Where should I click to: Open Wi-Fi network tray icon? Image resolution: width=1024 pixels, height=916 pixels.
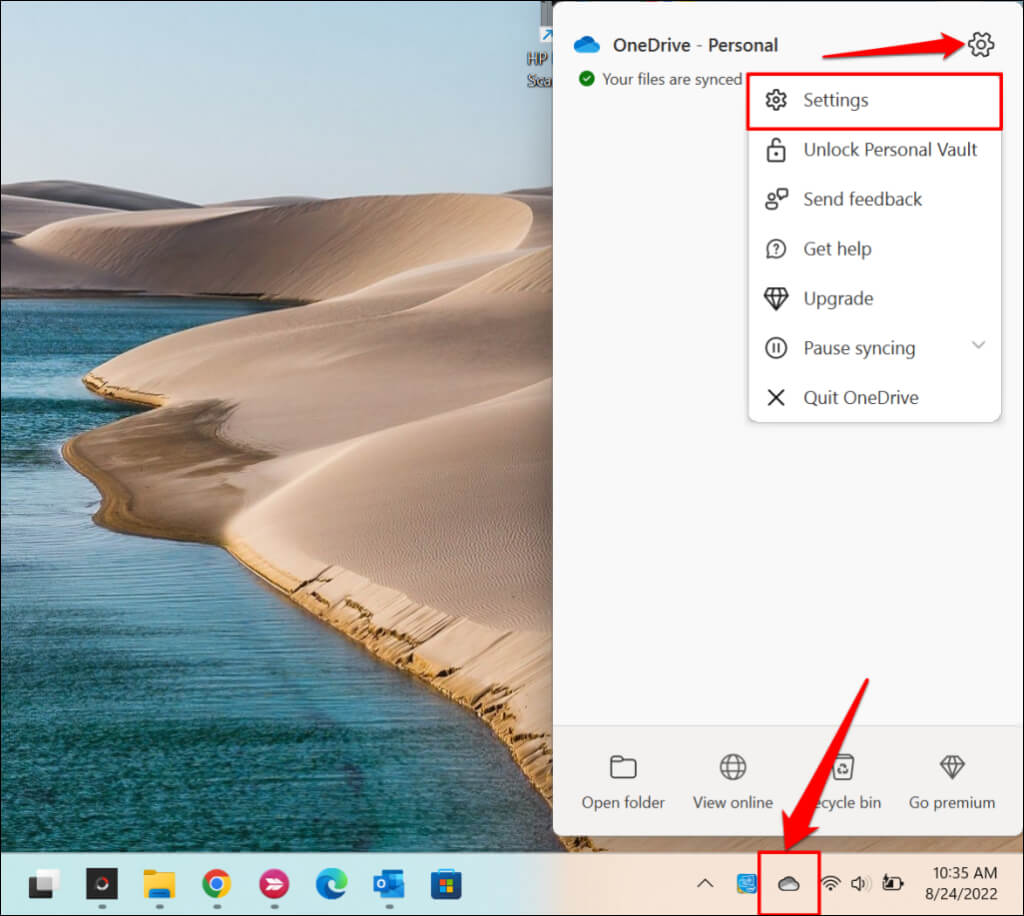coord(830,883)
